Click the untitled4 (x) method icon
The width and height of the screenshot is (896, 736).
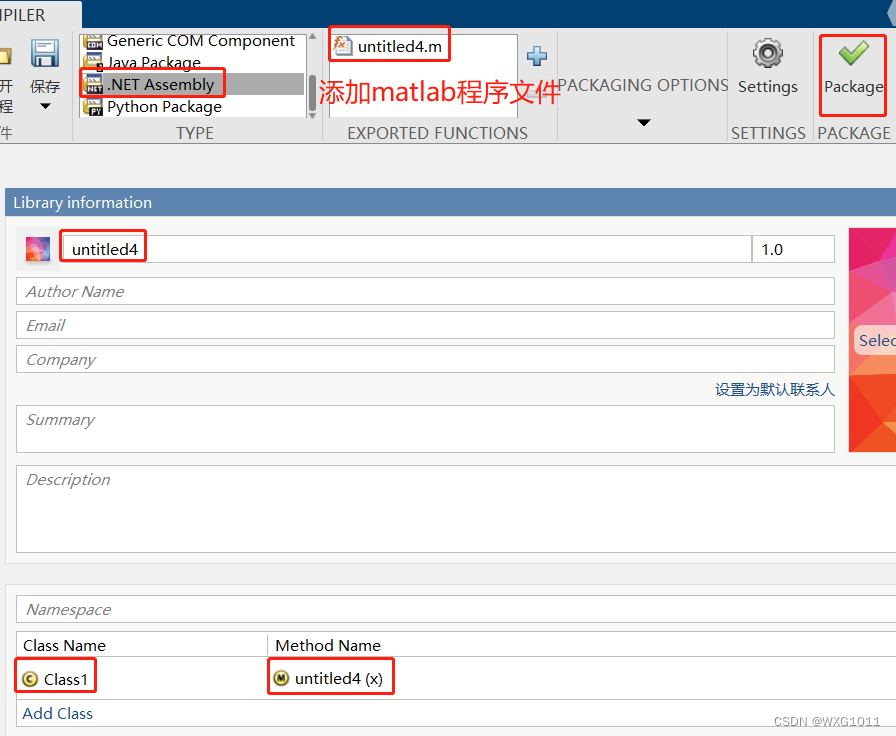tap(282, 676)
